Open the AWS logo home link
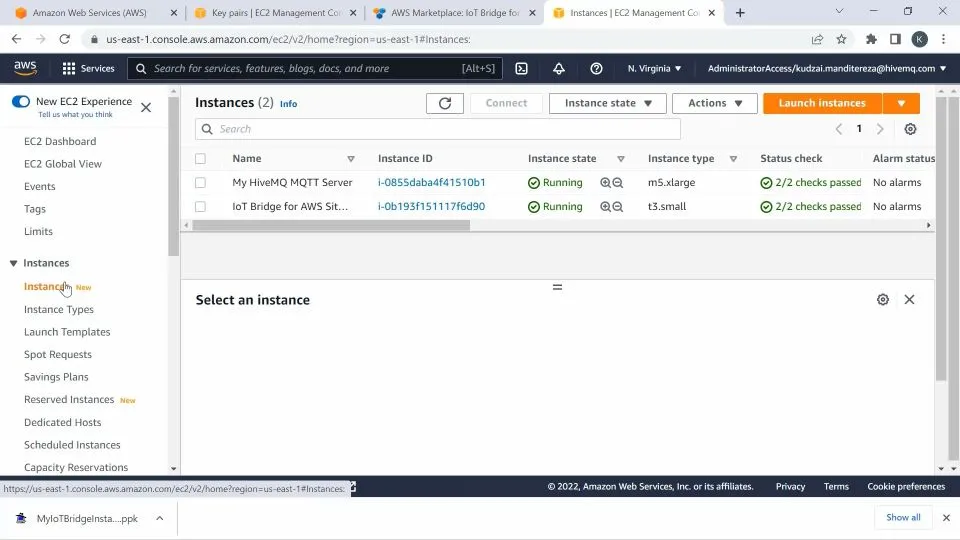 coord(25,68)
